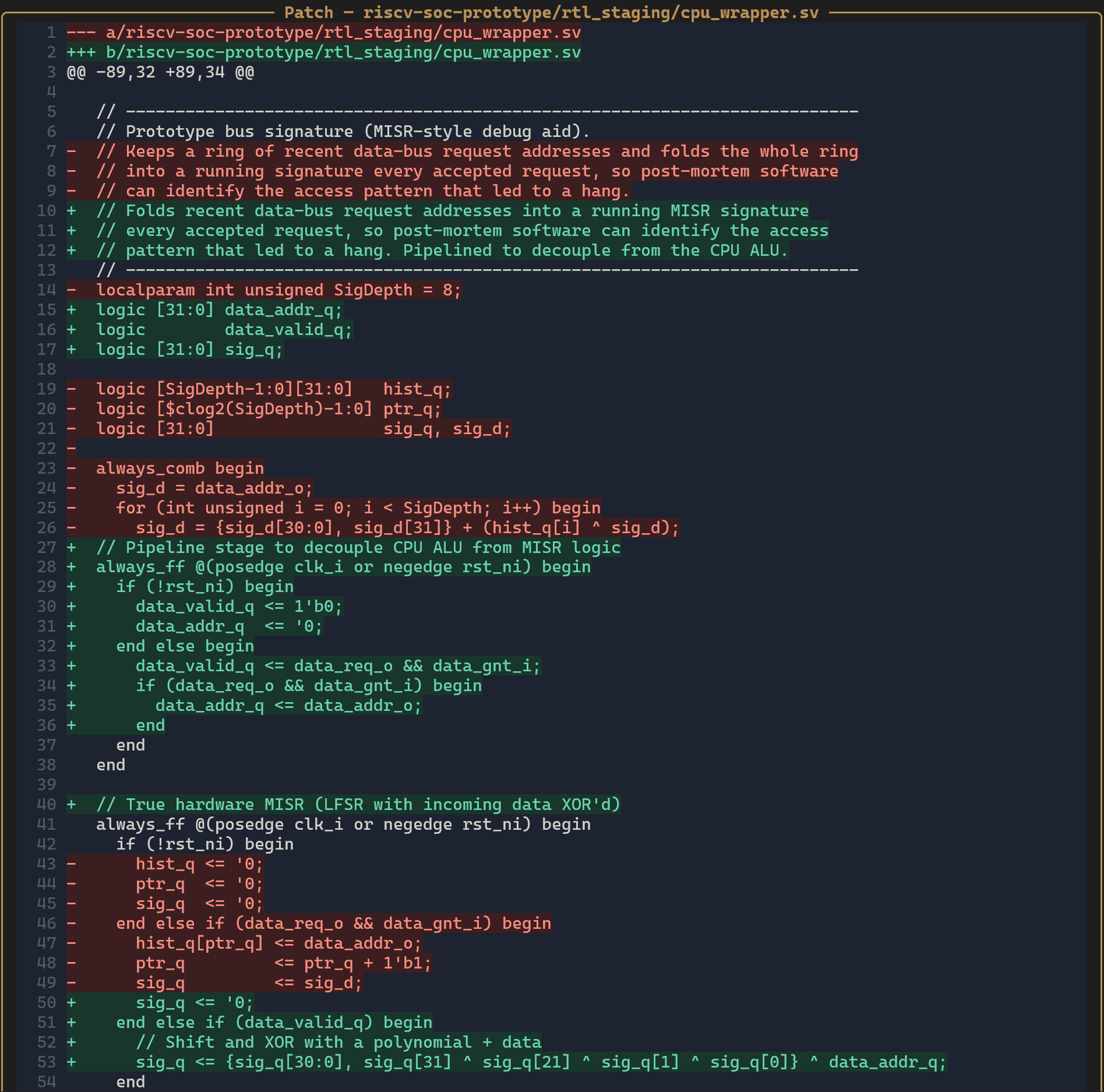Click the --- a/ old file path line
The image size is (1104, 1092).
click(x=324, y=33)
